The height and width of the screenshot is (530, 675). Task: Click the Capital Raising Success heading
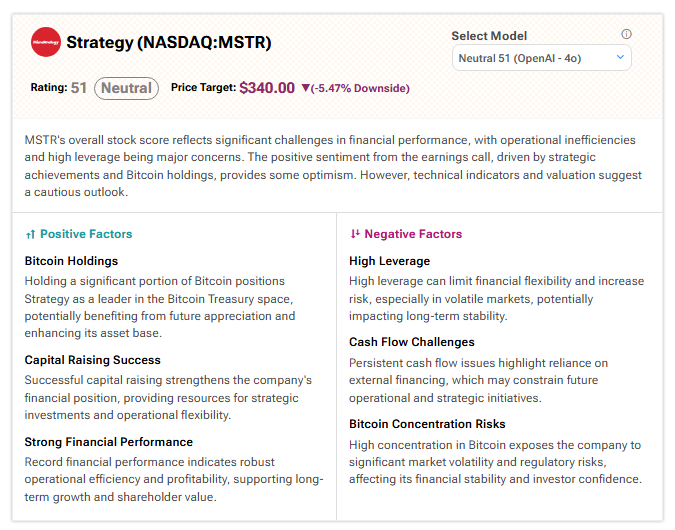pyautogui.click(x=92, y=360)
